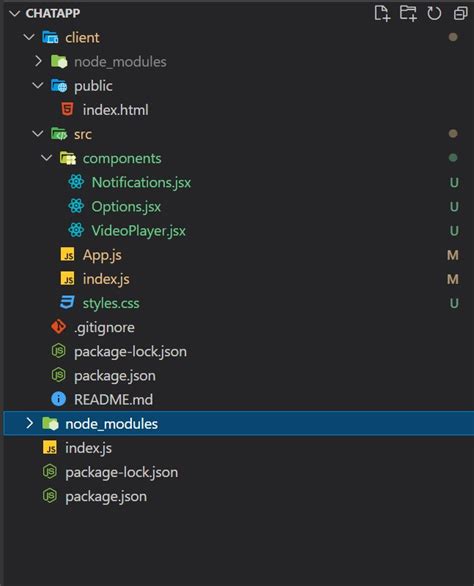Click the HTML5 icon of index.html

point(67,110)
